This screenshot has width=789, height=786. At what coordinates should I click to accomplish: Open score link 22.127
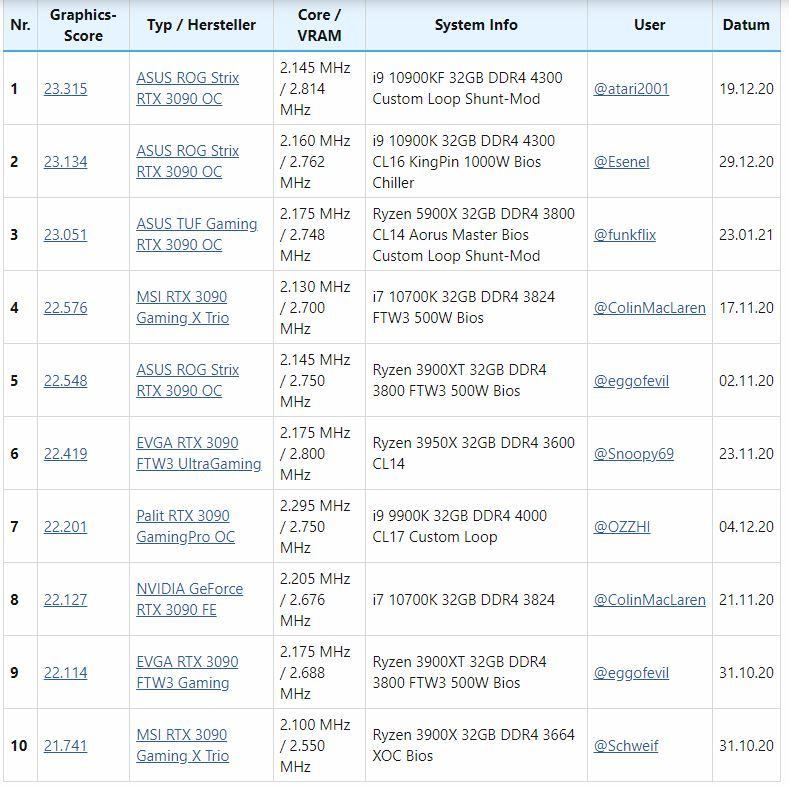[65, 600]
